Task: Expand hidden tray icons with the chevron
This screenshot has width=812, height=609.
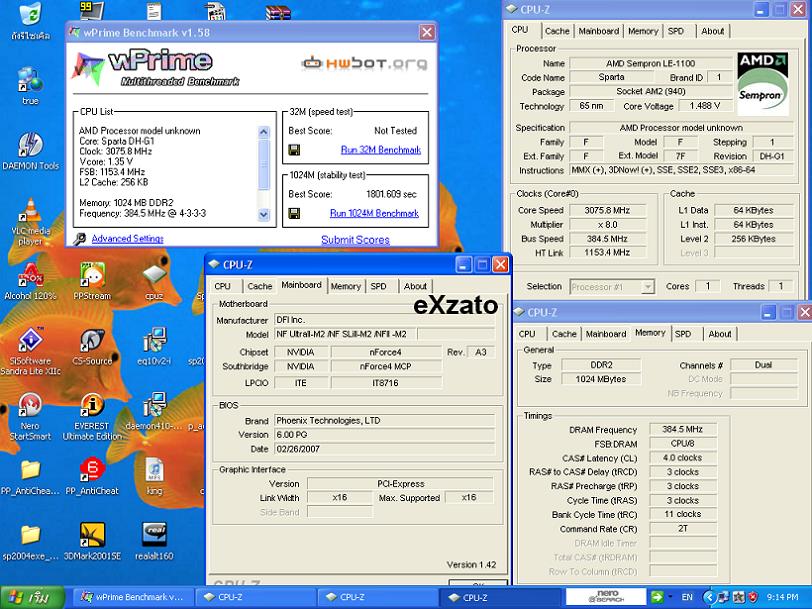Action: pyautogui.click(x=708, y=597)
